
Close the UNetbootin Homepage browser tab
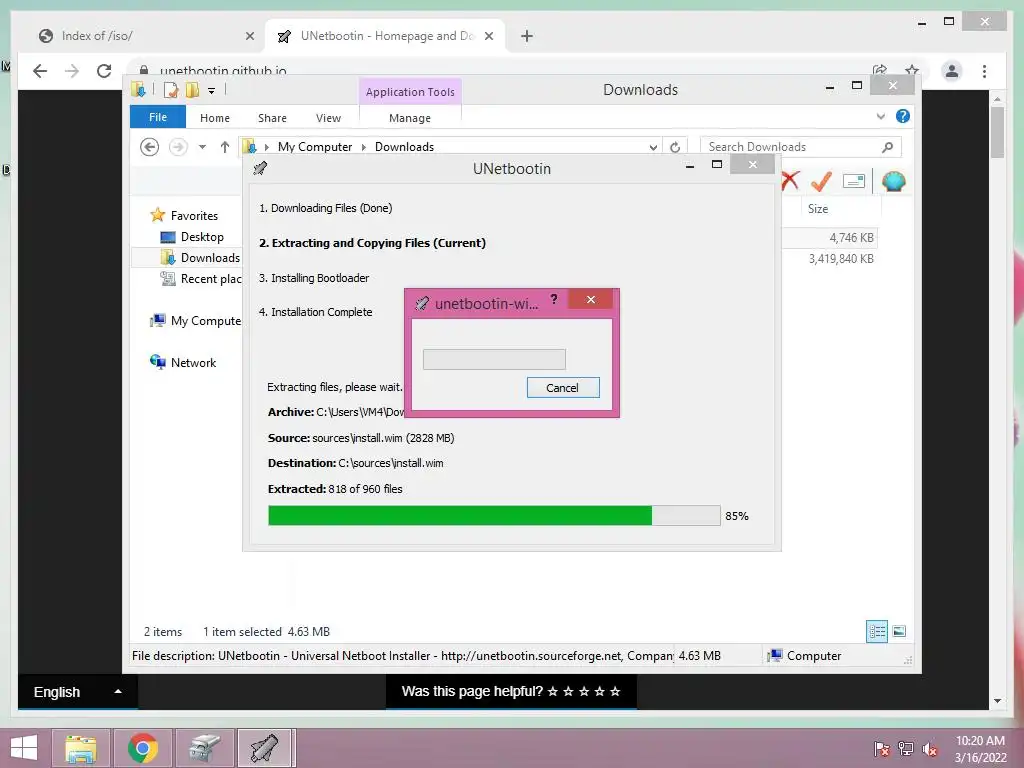coord(488,37)
